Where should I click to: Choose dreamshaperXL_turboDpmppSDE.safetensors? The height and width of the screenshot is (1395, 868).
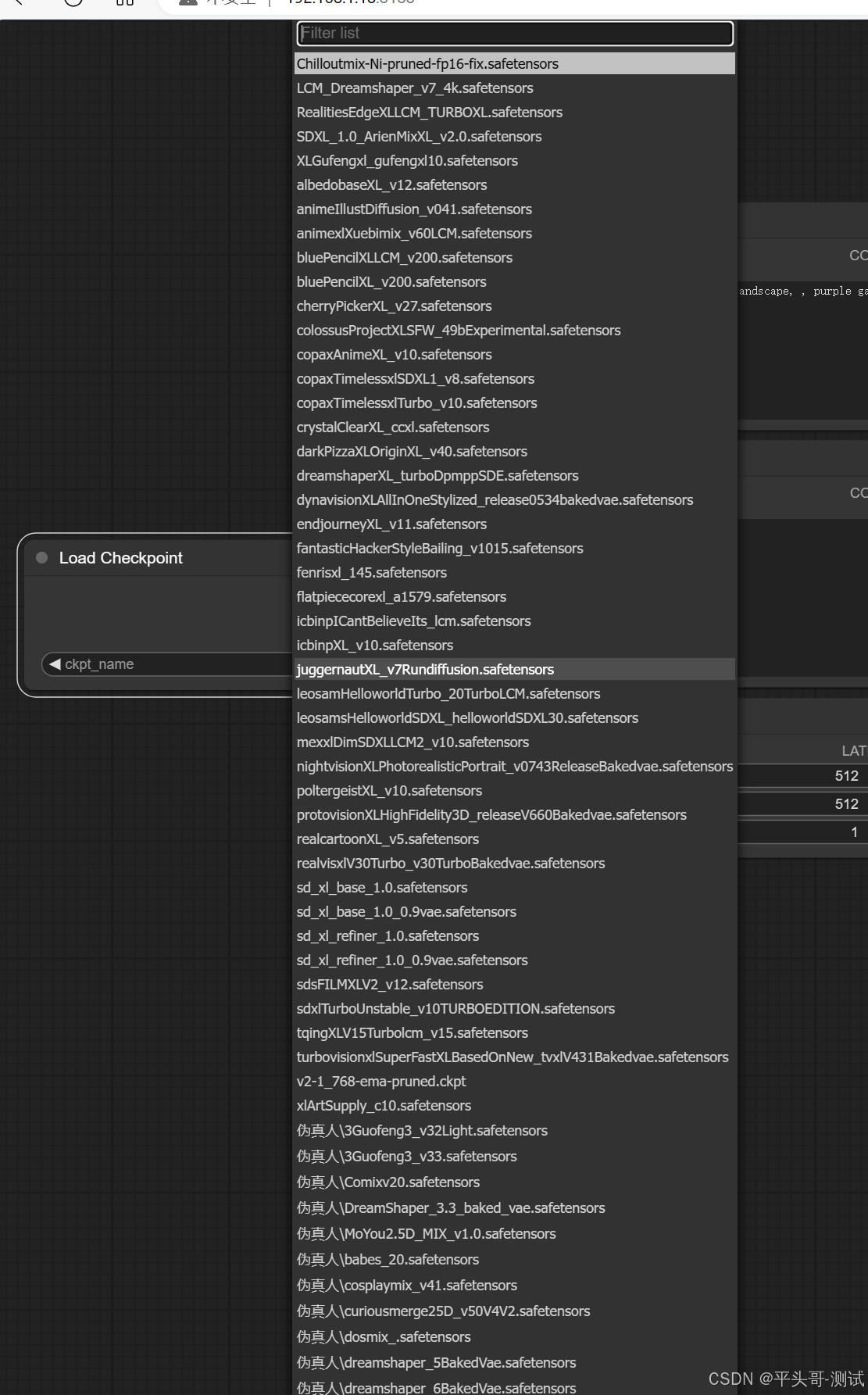coord(515,476)
